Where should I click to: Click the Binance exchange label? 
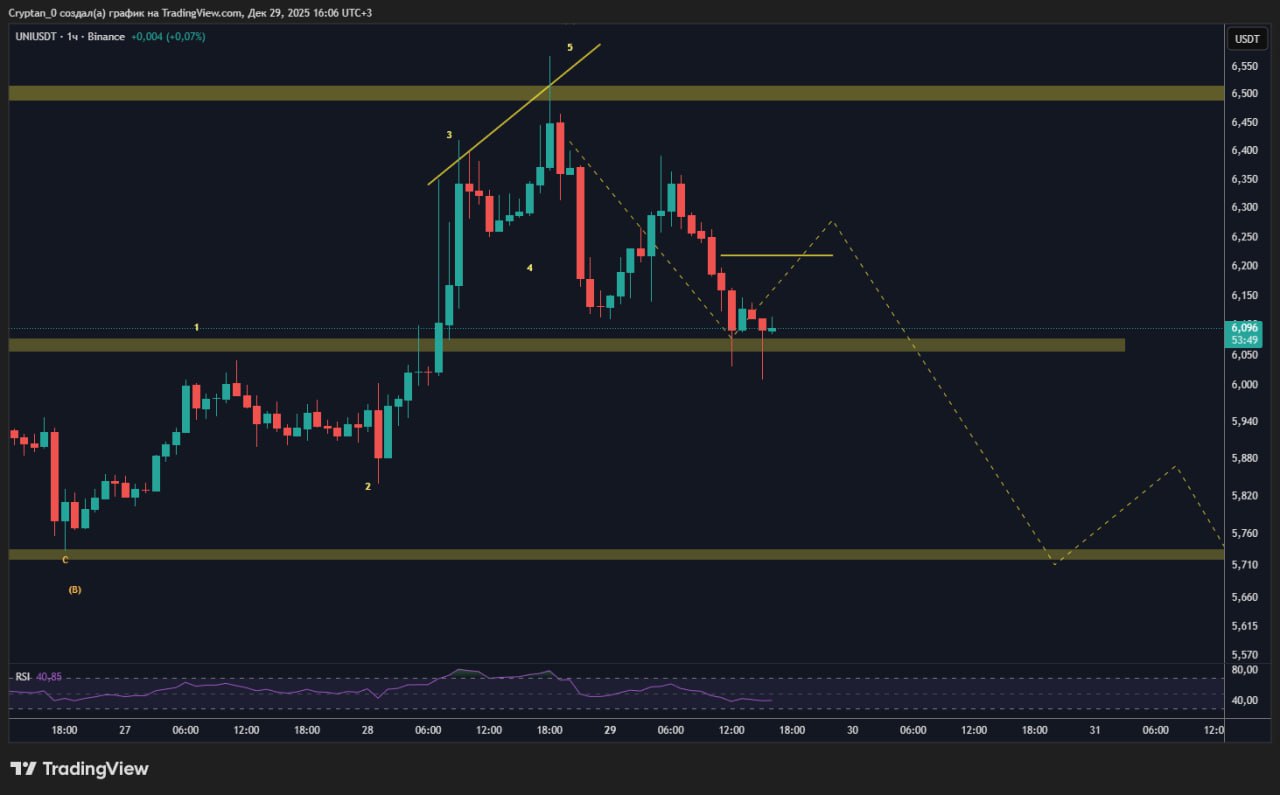106,37
